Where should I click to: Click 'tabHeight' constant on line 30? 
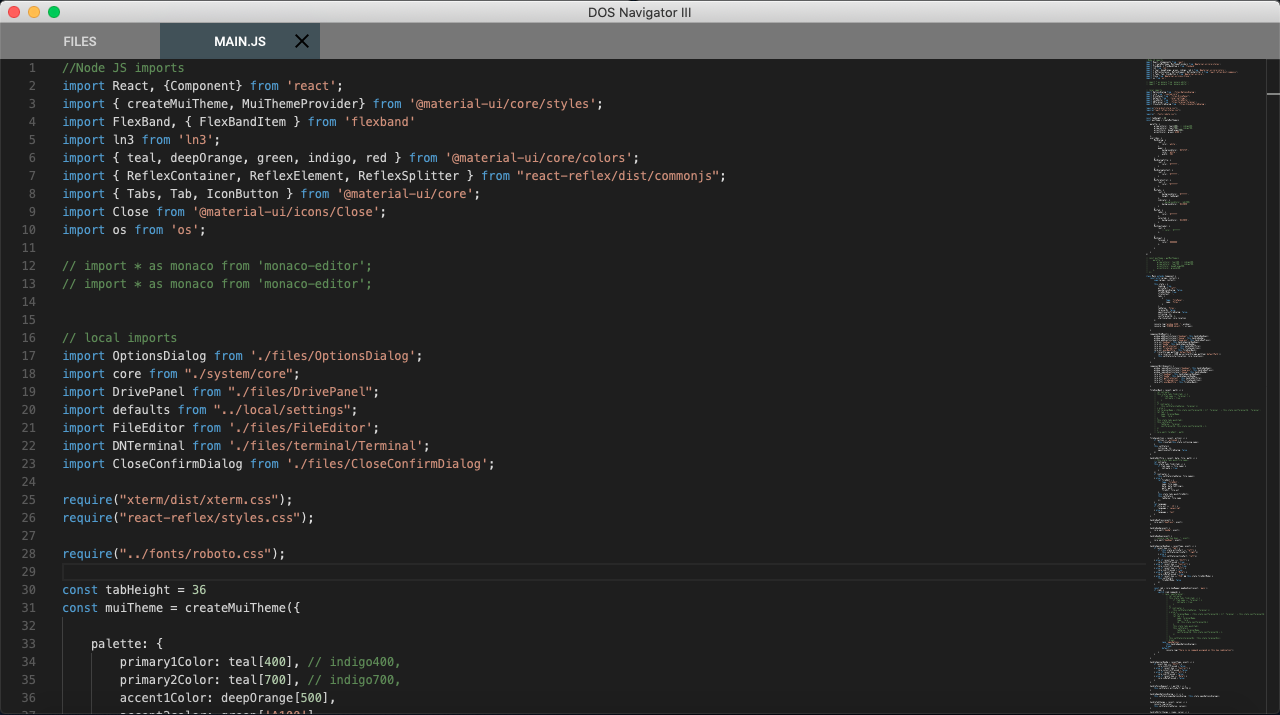(x=138, y=590)
